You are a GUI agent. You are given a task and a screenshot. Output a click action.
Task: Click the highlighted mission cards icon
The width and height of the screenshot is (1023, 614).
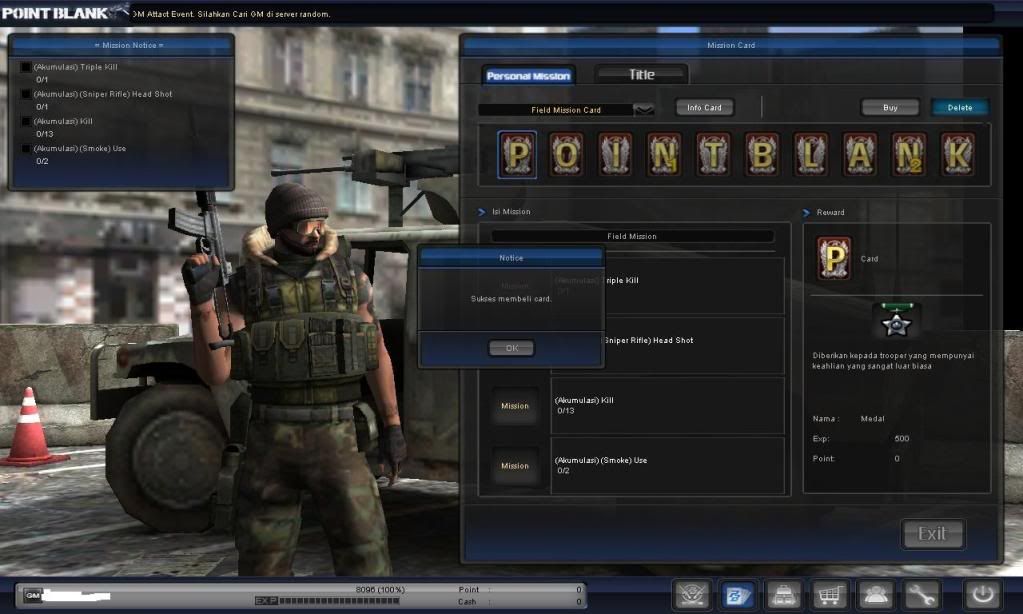tap(737, 594)
